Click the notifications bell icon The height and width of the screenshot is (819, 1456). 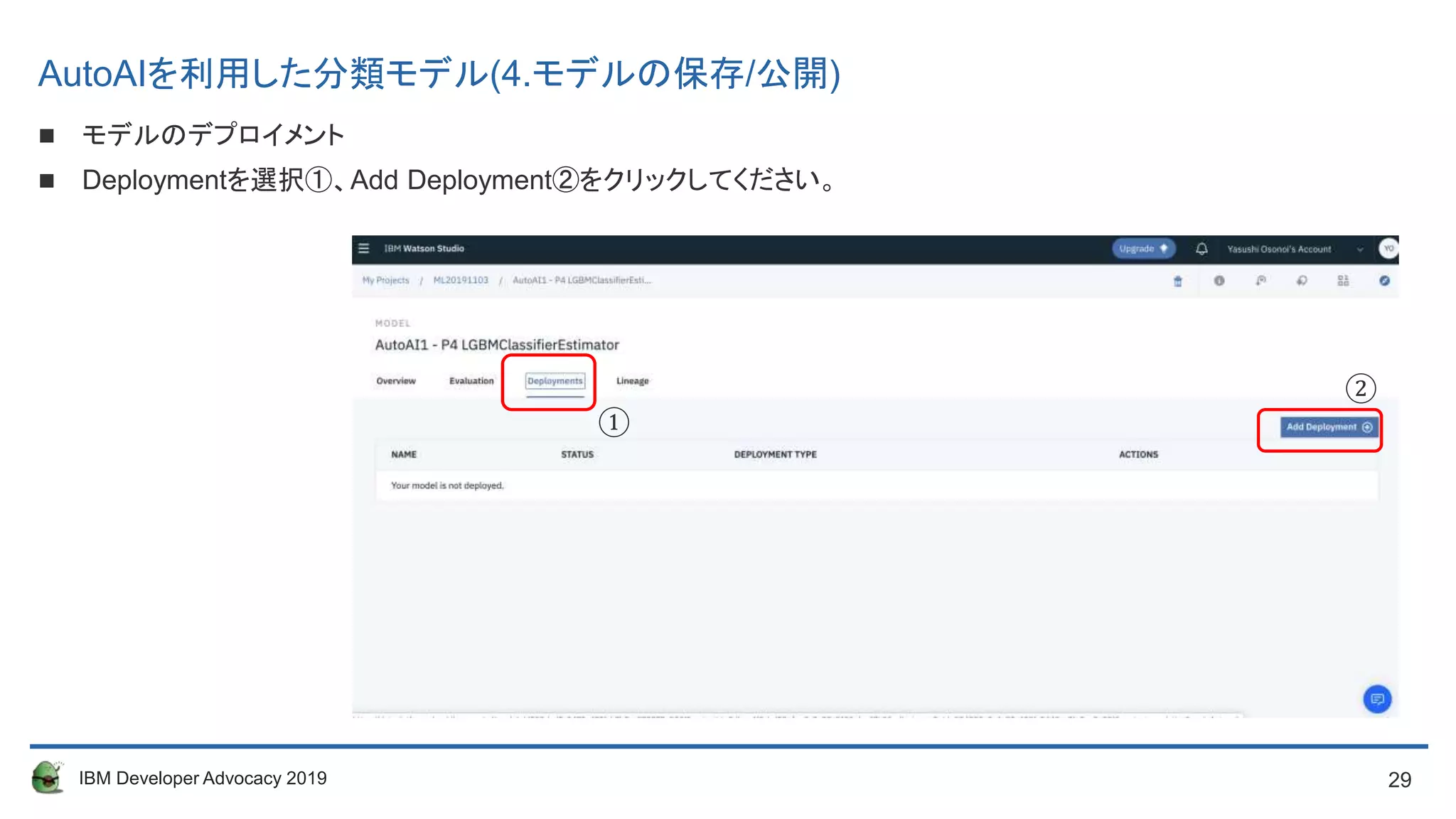tap(1201, 249)
